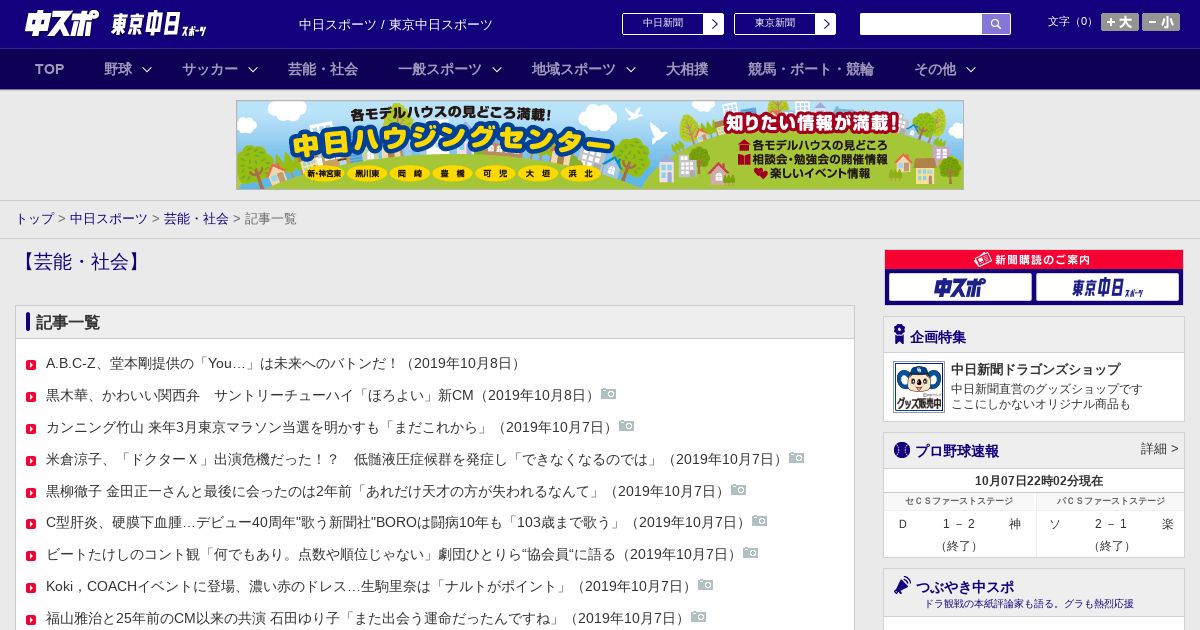This screenshot has height=630, width=1200.
Task: Click つぶやき中スポ heading
Action: pos(964,587)
